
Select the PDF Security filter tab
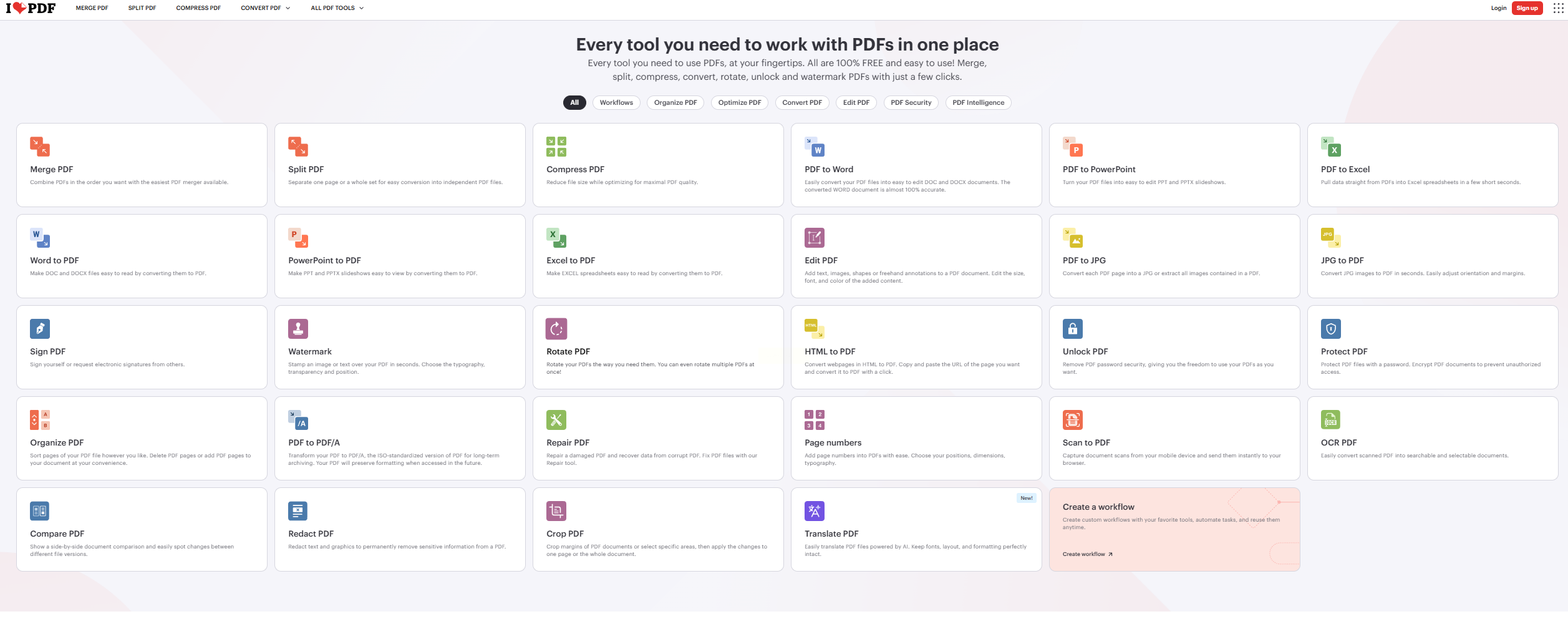tap(911, 103)
